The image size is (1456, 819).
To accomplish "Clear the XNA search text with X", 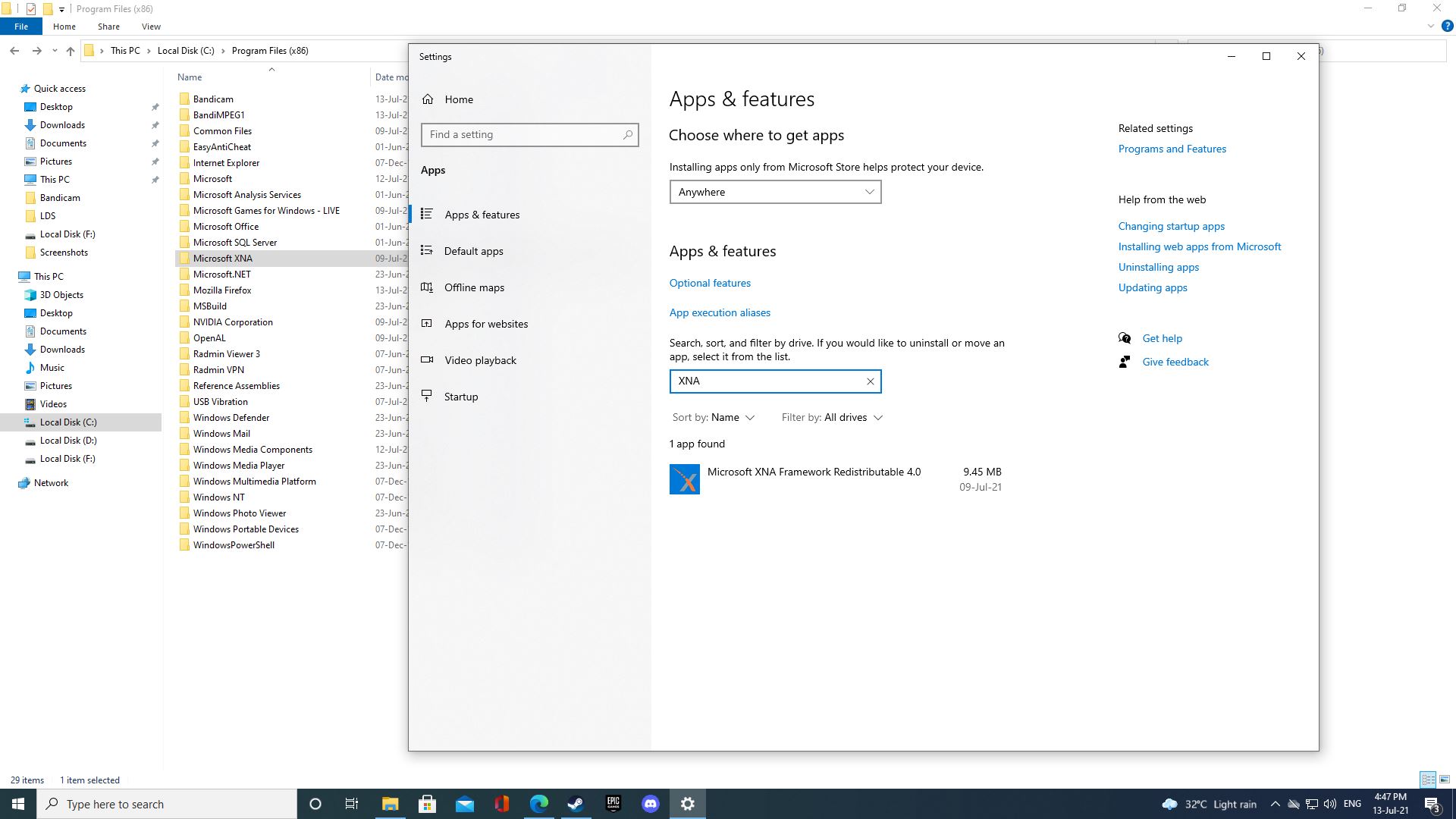I will click(x=870, y=381).
